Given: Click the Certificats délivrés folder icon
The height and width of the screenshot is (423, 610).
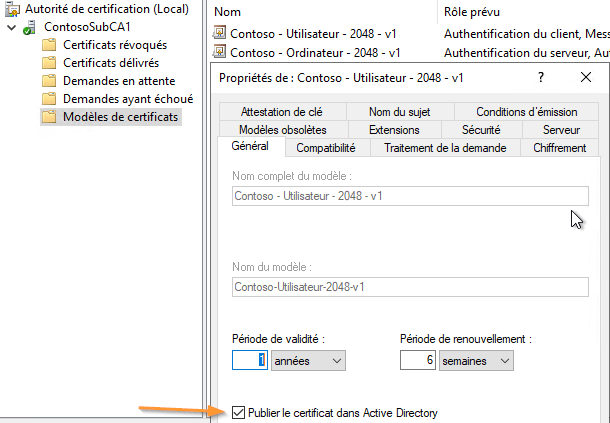Looking at the screenshot, I should click(49, 63).
